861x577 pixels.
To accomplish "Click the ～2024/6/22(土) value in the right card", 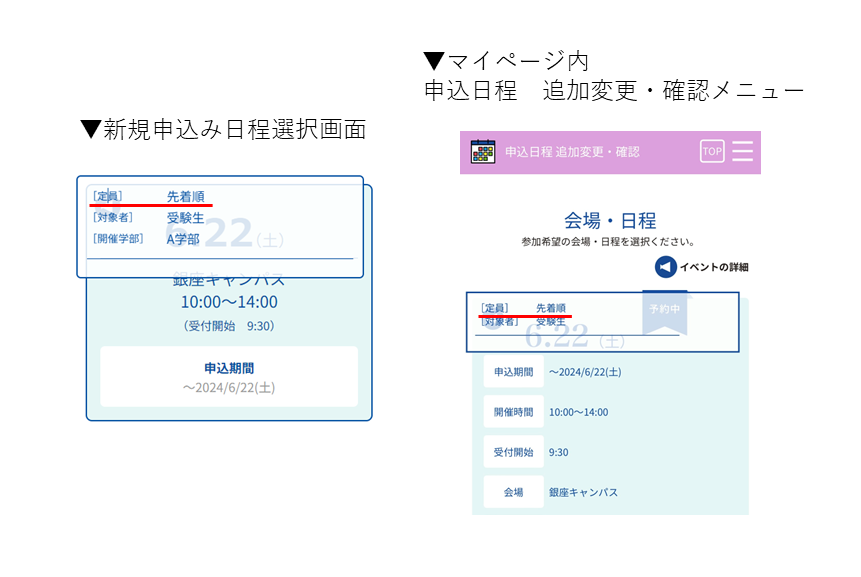I will tap(585, 372).
